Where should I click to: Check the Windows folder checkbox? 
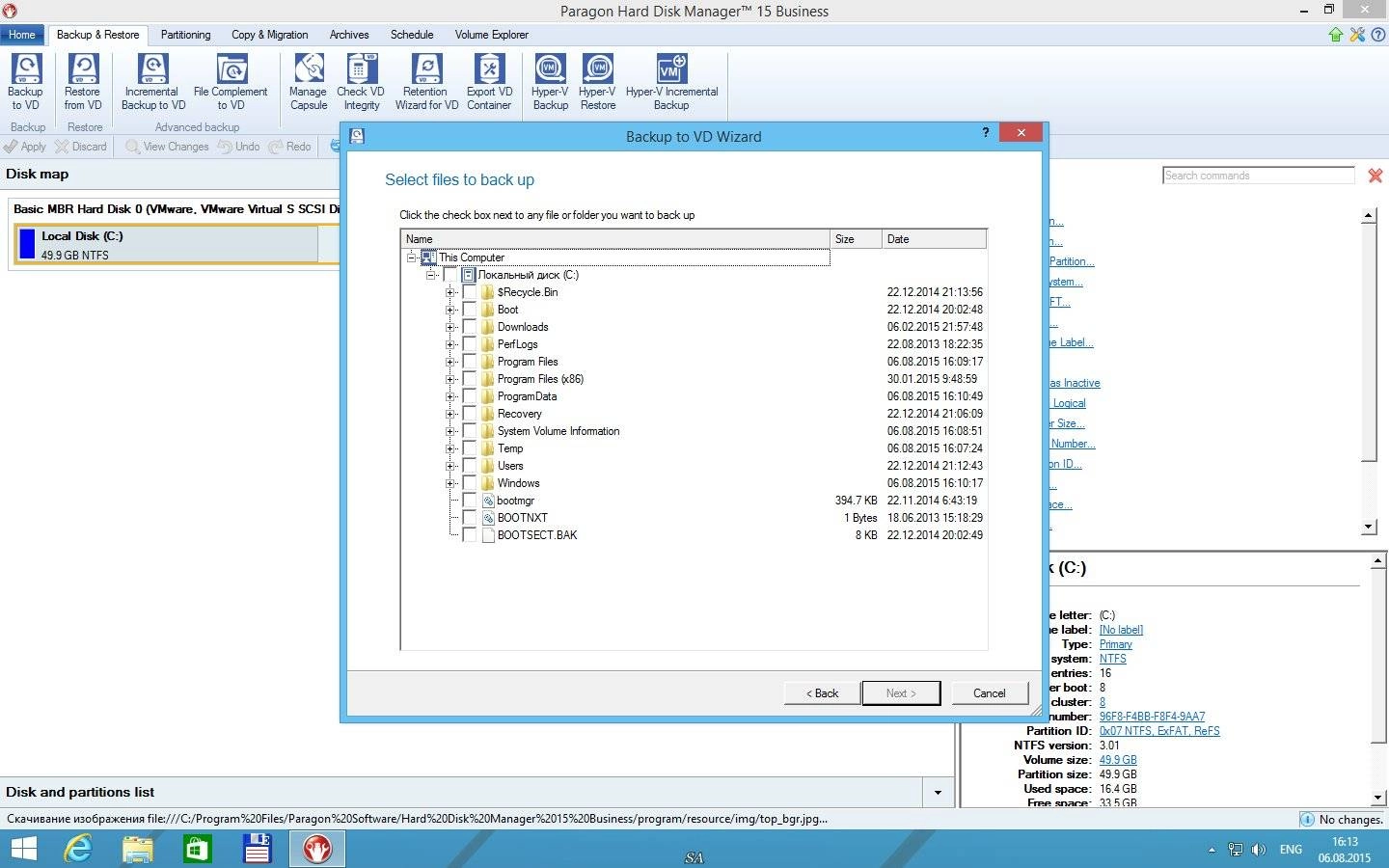click(470, 483)
